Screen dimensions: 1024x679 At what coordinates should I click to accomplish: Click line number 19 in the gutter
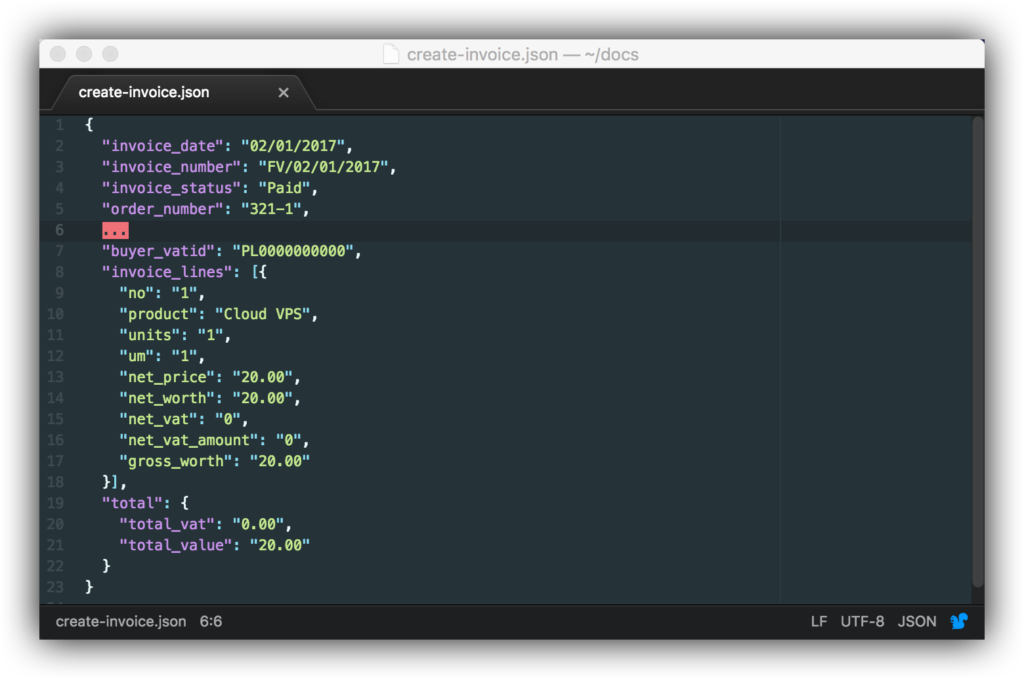56,503
